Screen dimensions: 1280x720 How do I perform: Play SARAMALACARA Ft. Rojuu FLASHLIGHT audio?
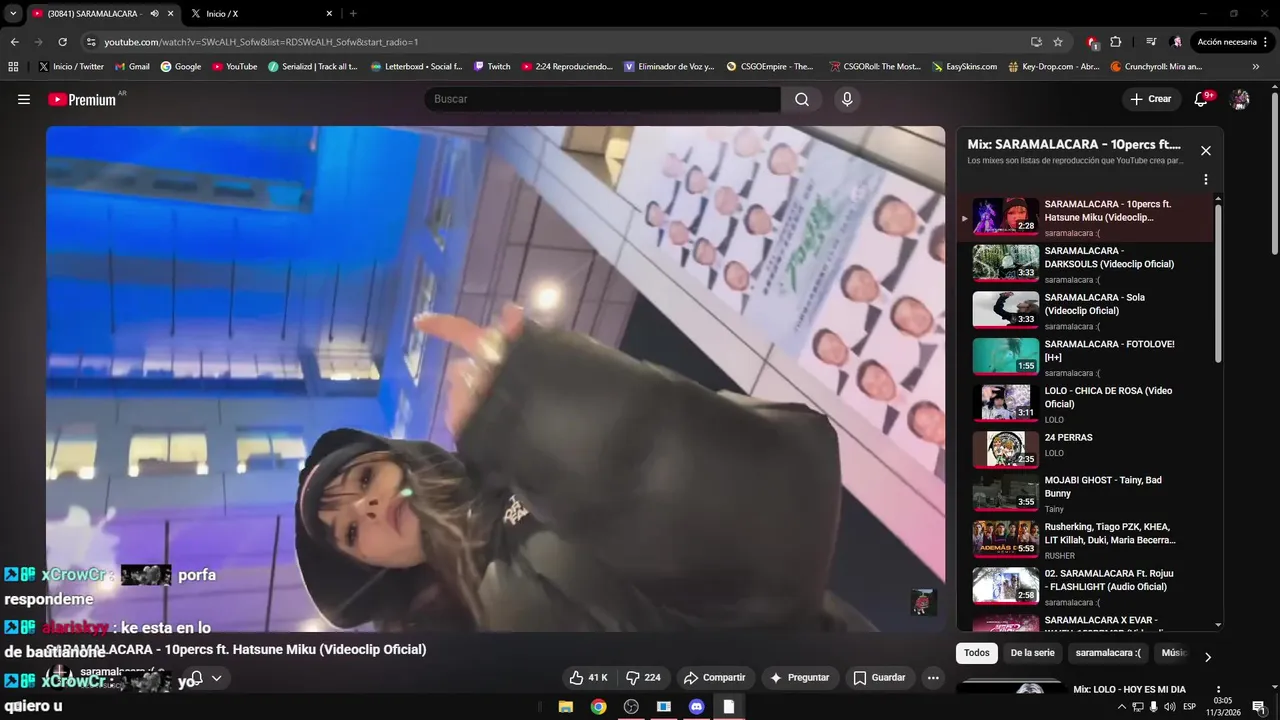pos(1086,587)
